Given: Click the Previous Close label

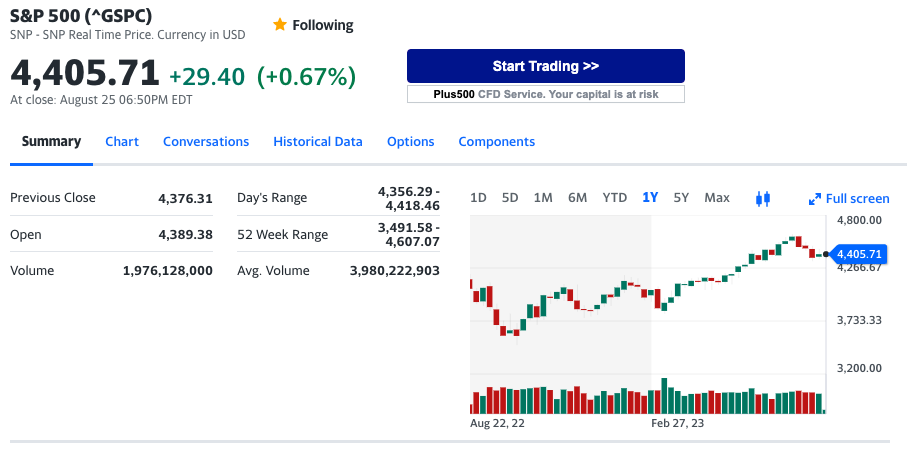Looking at the screenshot, I should pyautogui.click(x=53, y=198).
